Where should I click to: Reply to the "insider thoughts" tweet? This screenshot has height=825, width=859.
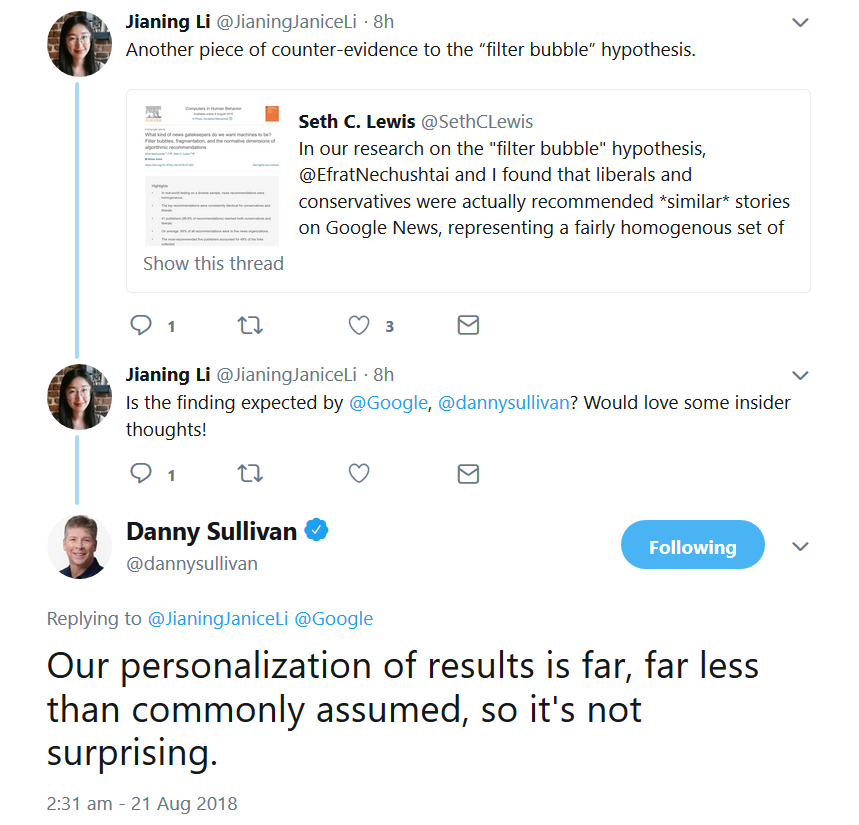142,474
